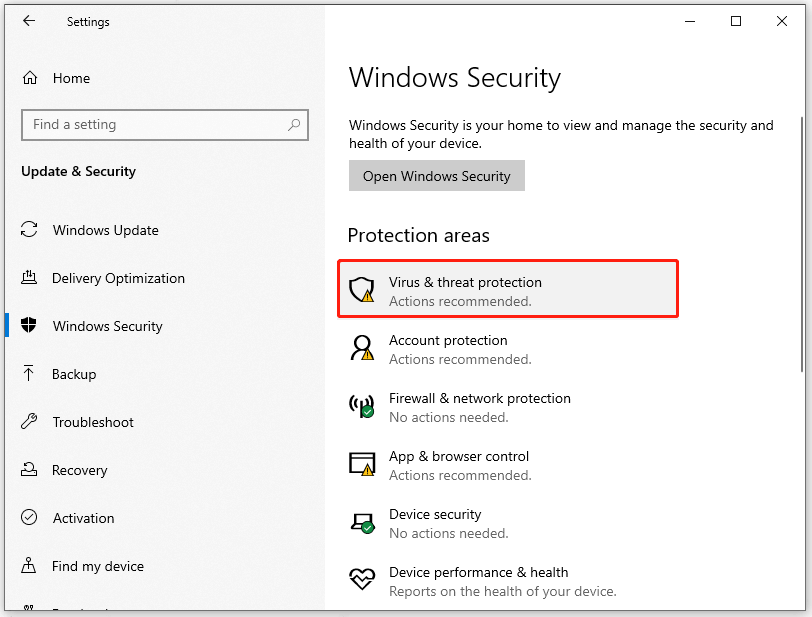Click the search magnifier icon
Screen dimensions: 812x617
[x=294, y=125]
